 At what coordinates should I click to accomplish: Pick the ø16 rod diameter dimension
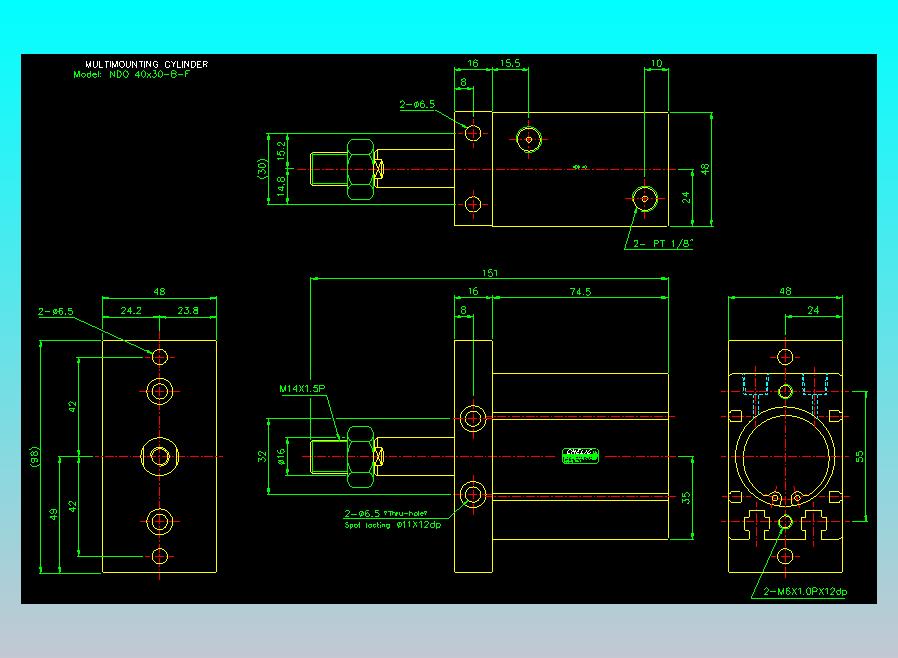click(x=281, y=456)
